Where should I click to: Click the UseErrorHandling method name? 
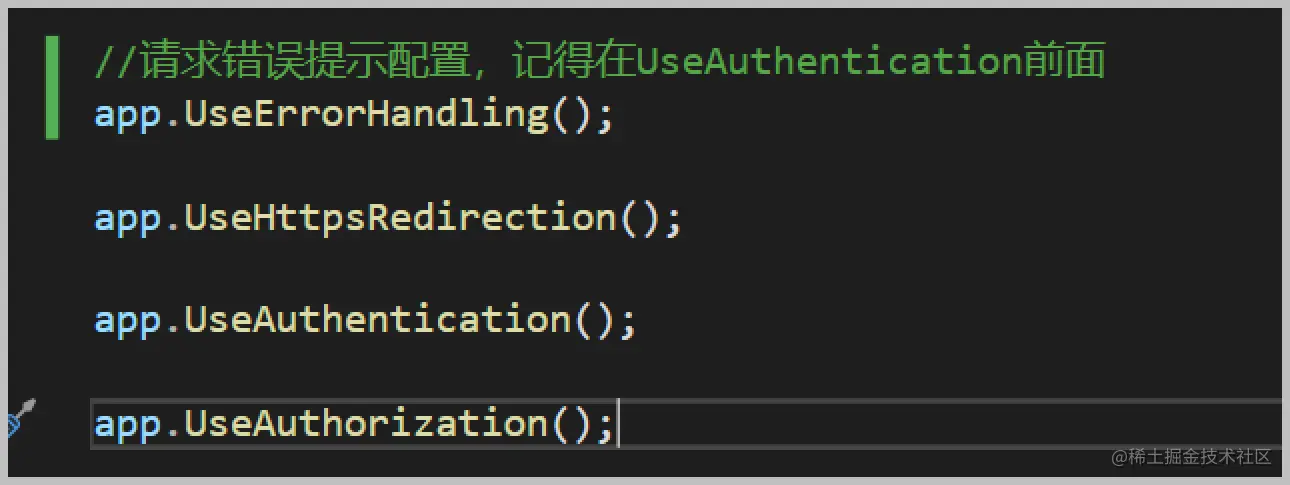coord(367,114)
